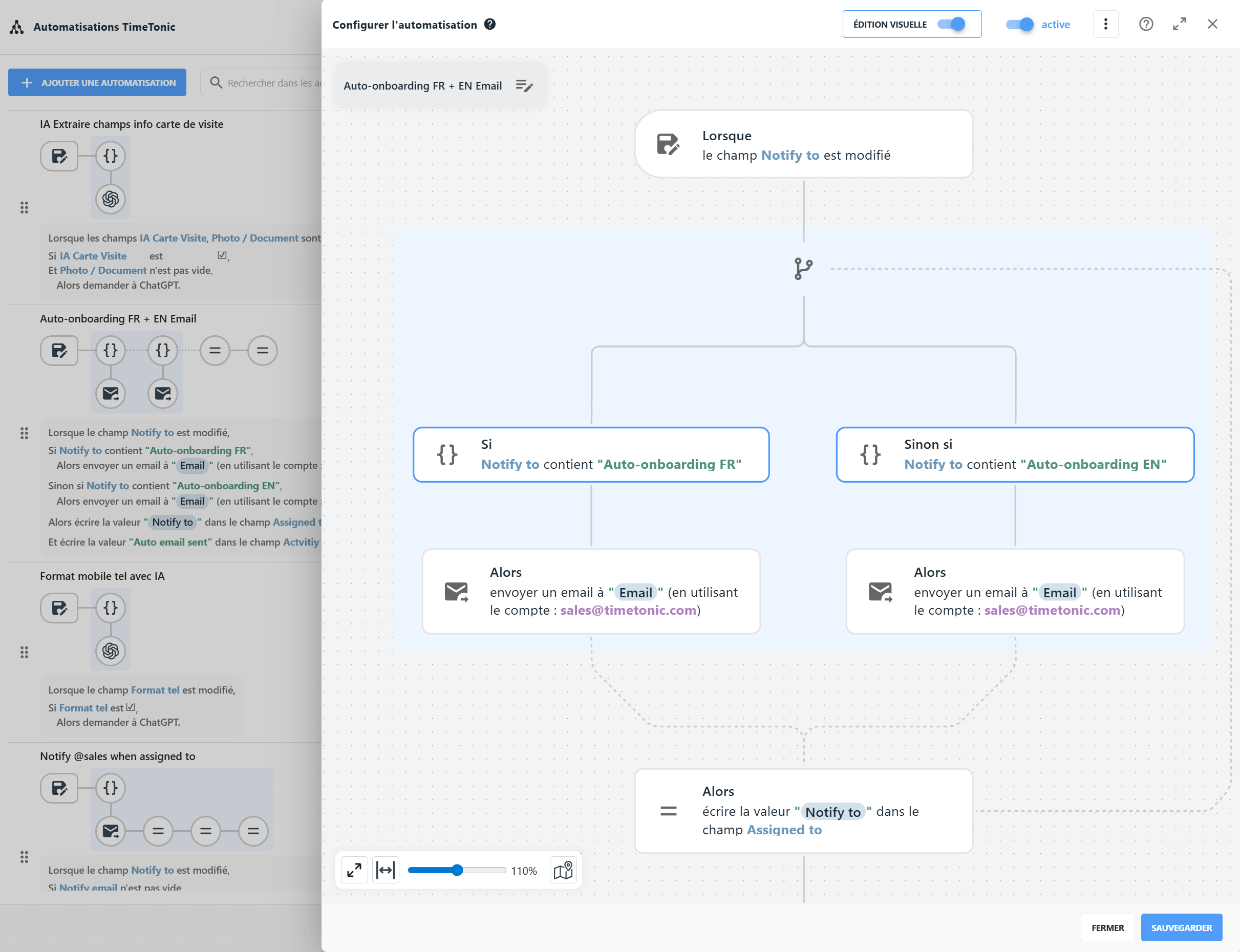This screenshot has height=952, width=1240.
Task: Select the Si Notify to contient FR condition
Action: (591, 455)
